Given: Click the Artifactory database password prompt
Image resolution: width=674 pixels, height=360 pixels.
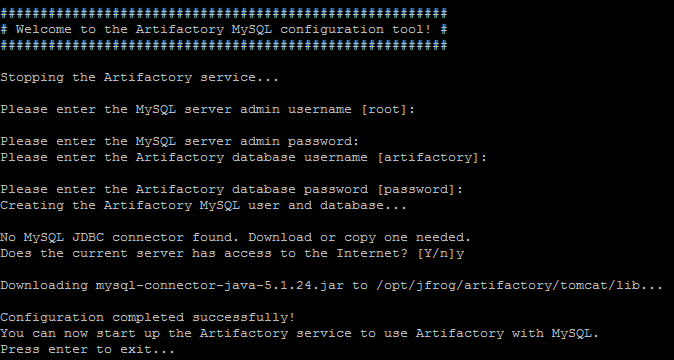Looking at the screenshot, I should [x=232, y=189].
